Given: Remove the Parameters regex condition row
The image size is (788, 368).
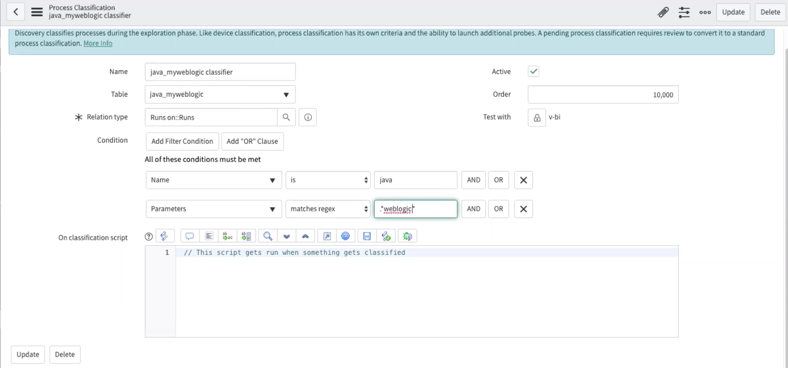Looking at the screenshot, I should 523,209.
